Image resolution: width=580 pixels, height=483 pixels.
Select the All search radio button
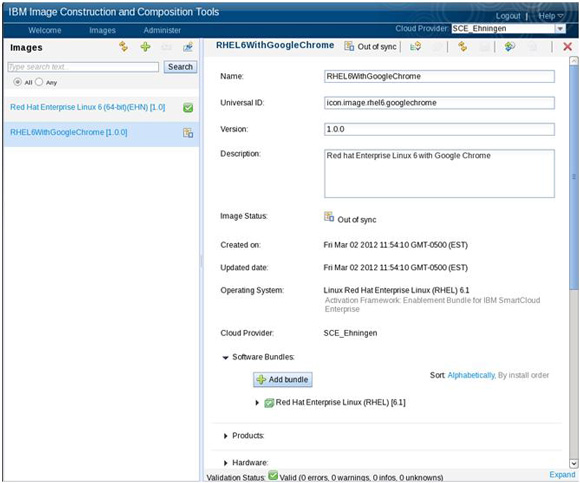(17, 82)
